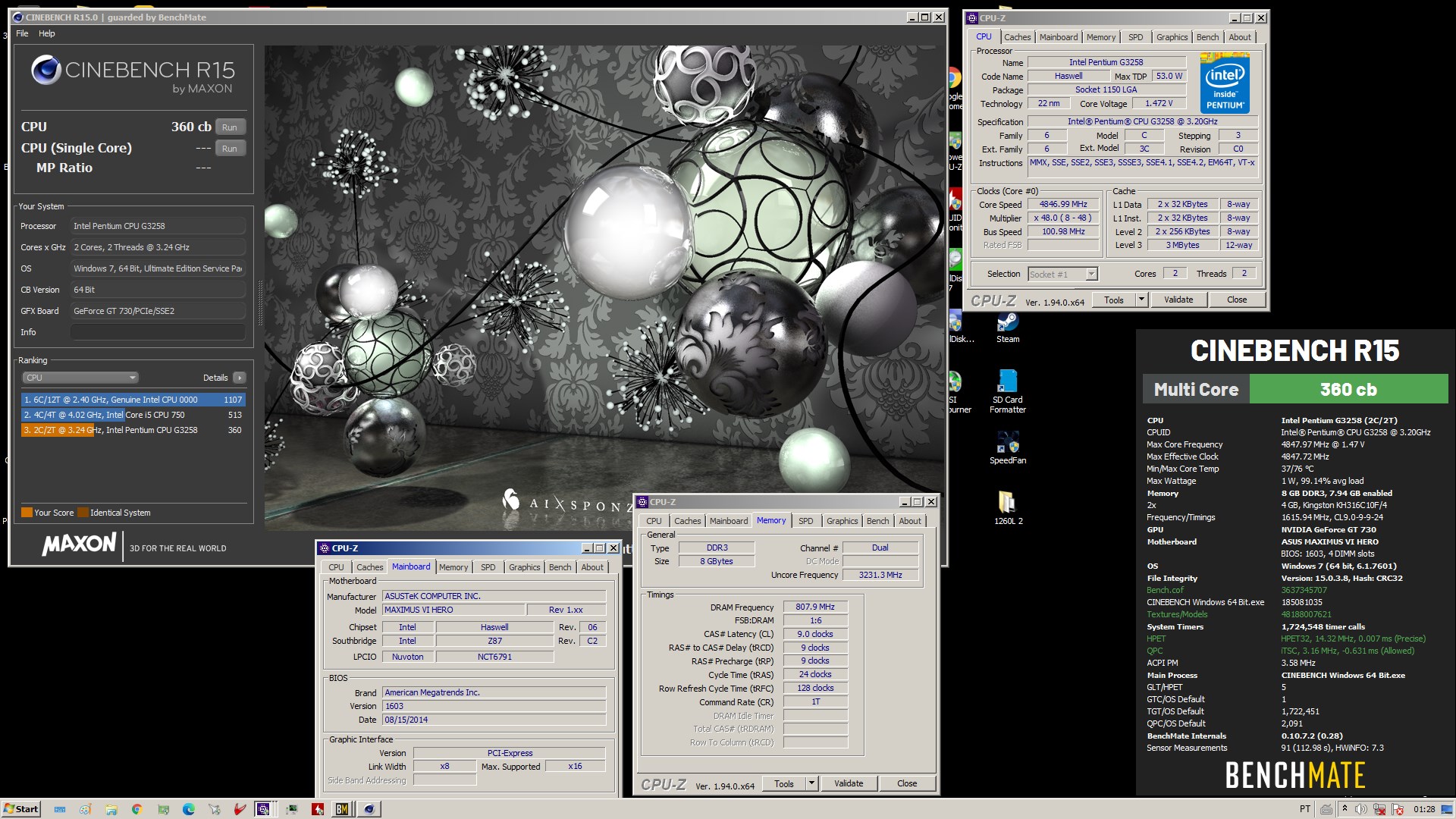Open the Cinebench Help menu

coord(47,33)
